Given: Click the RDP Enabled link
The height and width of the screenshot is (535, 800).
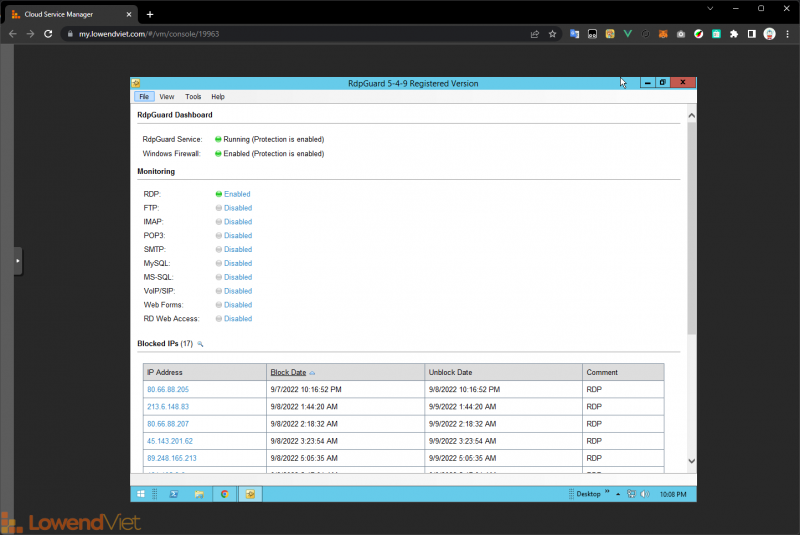Looking at the screenshot, I should [x=237, y=194].
